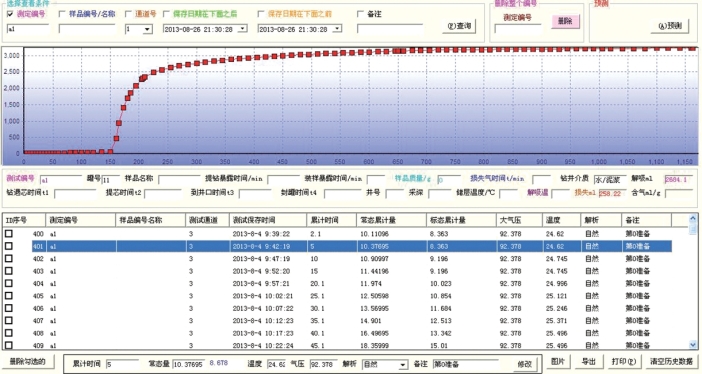Check the box for row 405
This screenshot has height=374, width=702.
click(9, 296)
